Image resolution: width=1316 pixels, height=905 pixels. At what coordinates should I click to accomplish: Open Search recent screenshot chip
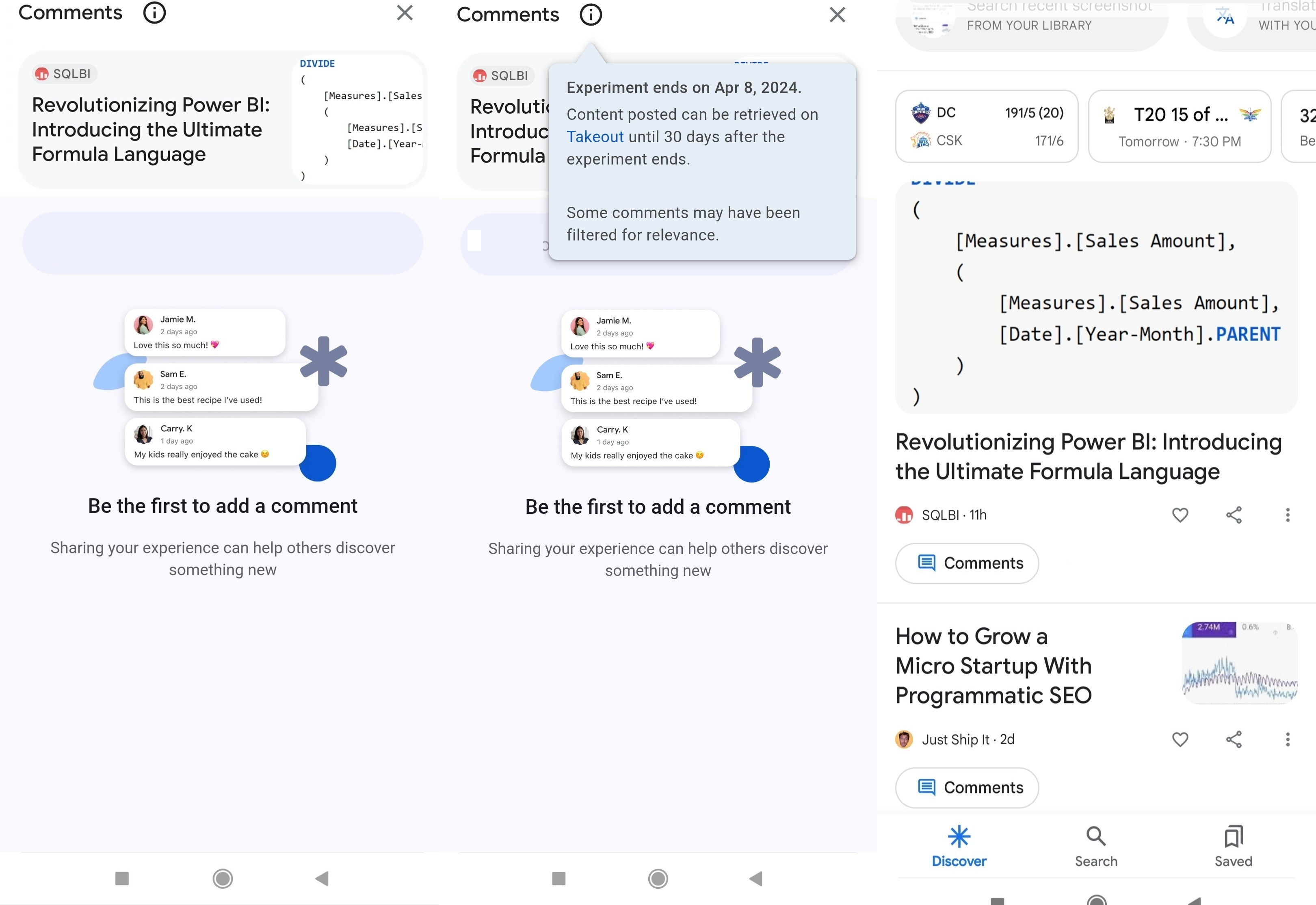1031,23
